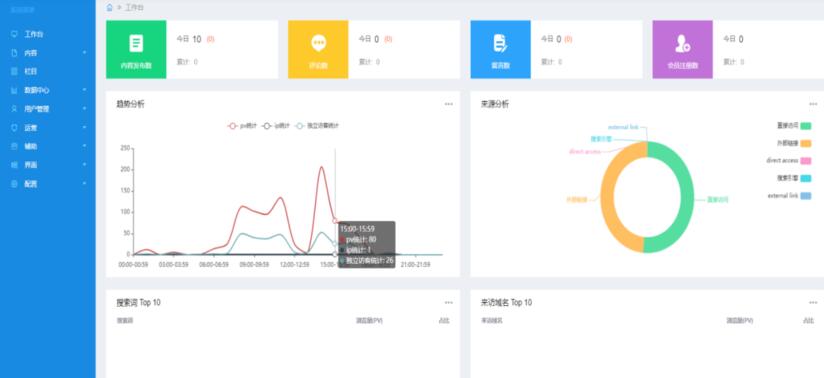Toggle the 独立访客统计 series in legend
The width and height of the screenshot is (824, 378).
pyautogui.click(x=317, y=126)
